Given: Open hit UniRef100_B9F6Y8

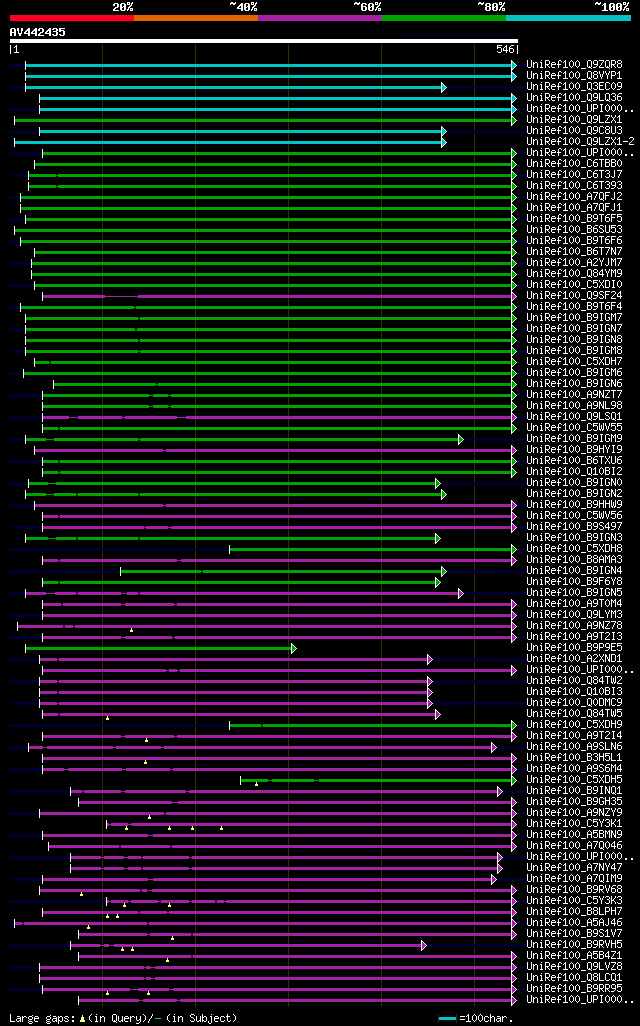Looking at the screenshot, I should point(575,582).
